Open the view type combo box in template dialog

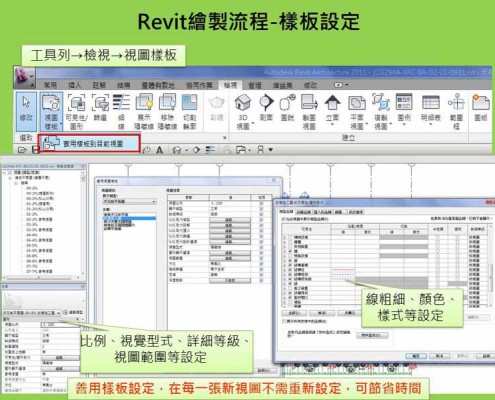(129, 202)
